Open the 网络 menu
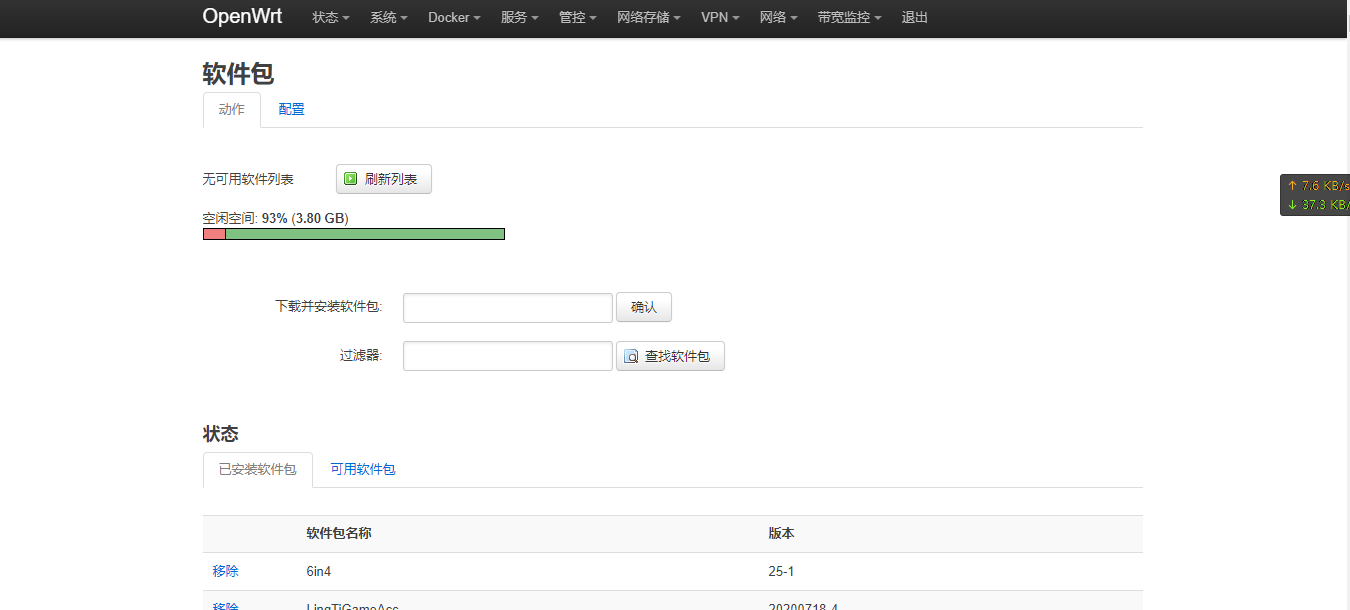 [x=778, y=17]
